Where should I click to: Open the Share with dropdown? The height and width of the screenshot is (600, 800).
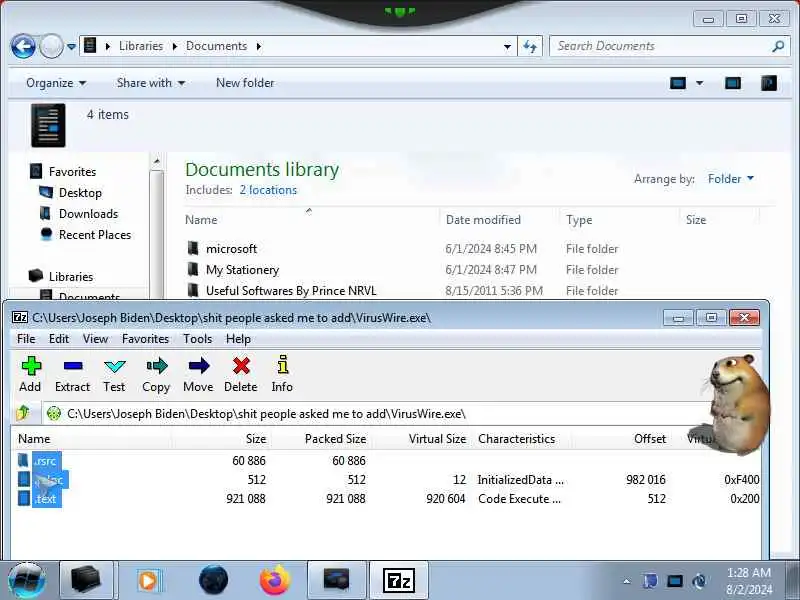point(151,83)
